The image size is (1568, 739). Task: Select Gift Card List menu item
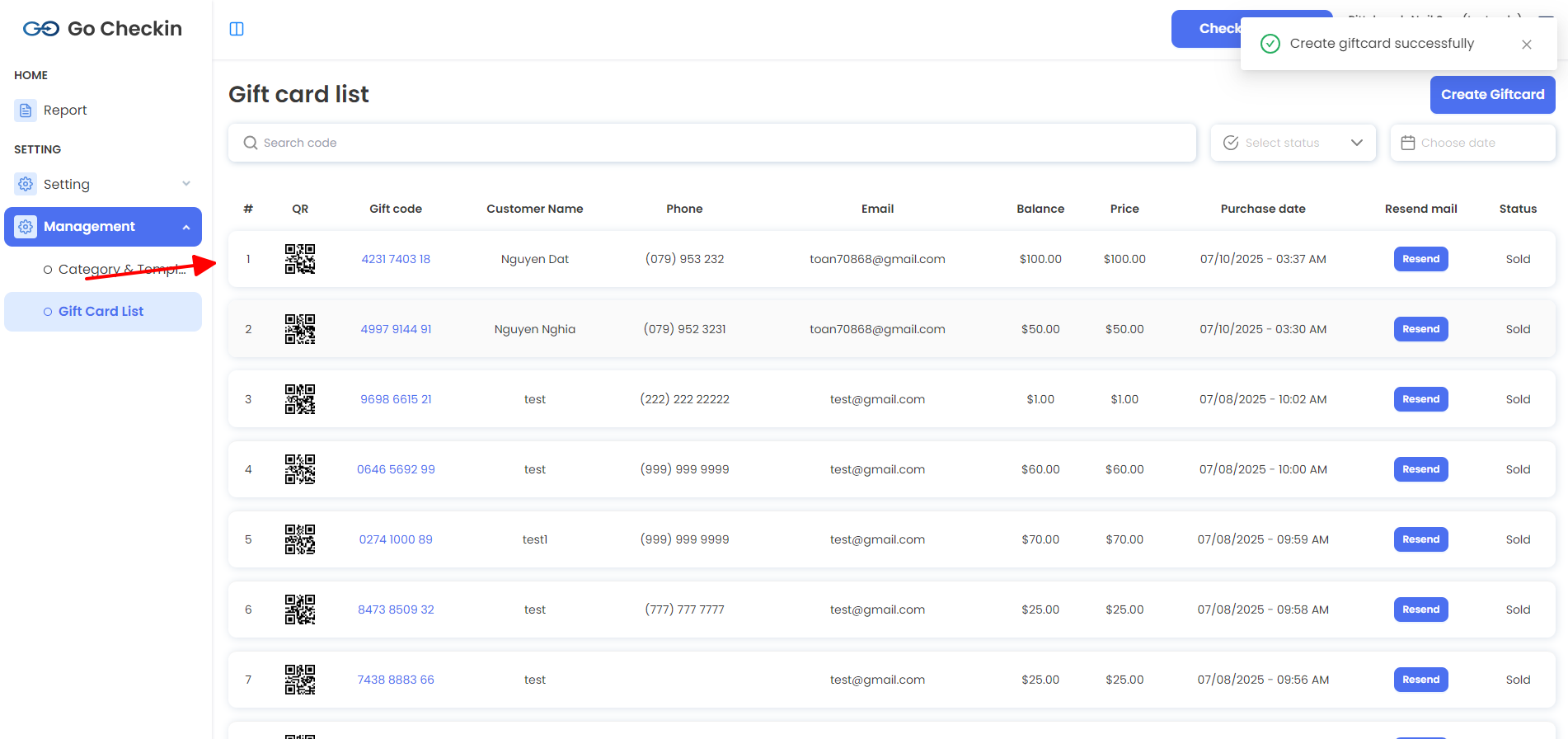tap(101, 312)
